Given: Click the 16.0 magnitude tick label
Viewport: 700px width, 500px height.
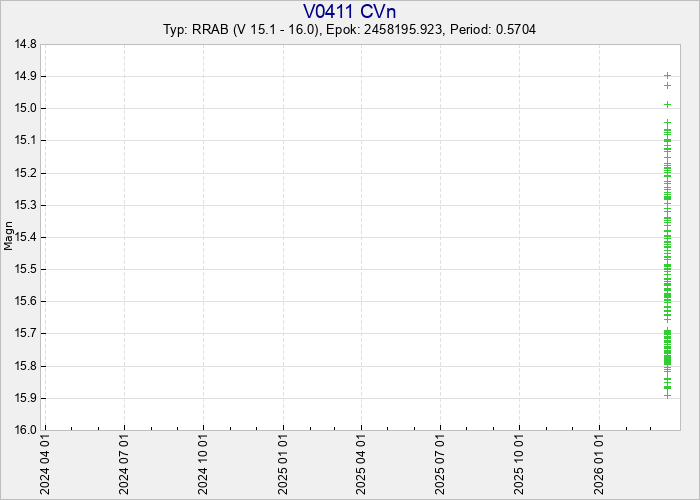Looking at the screenshot, I should [25, 430].
